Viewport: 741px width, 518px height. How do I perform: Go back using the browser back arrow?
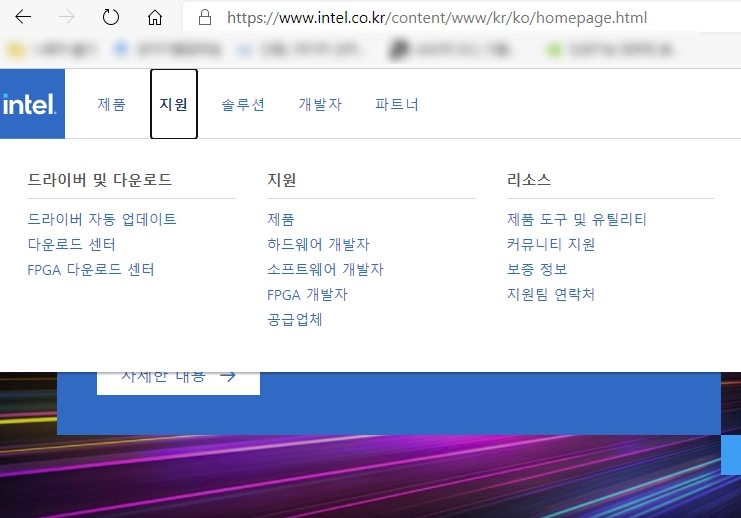tap(23, 17)
